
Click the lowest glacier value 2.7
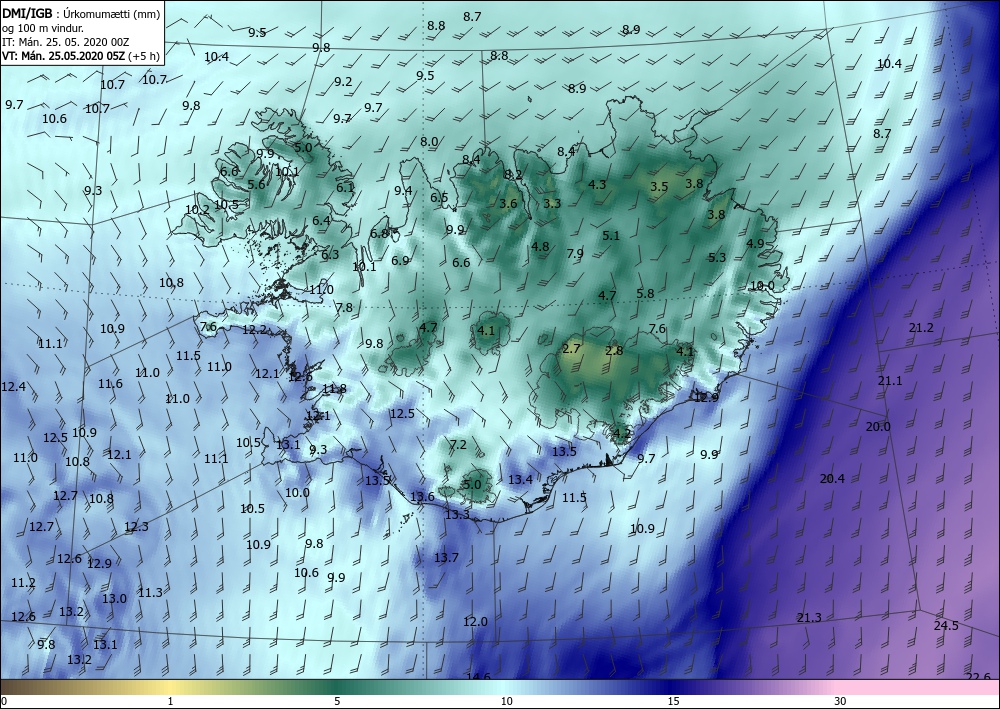(x=572, y=348)
